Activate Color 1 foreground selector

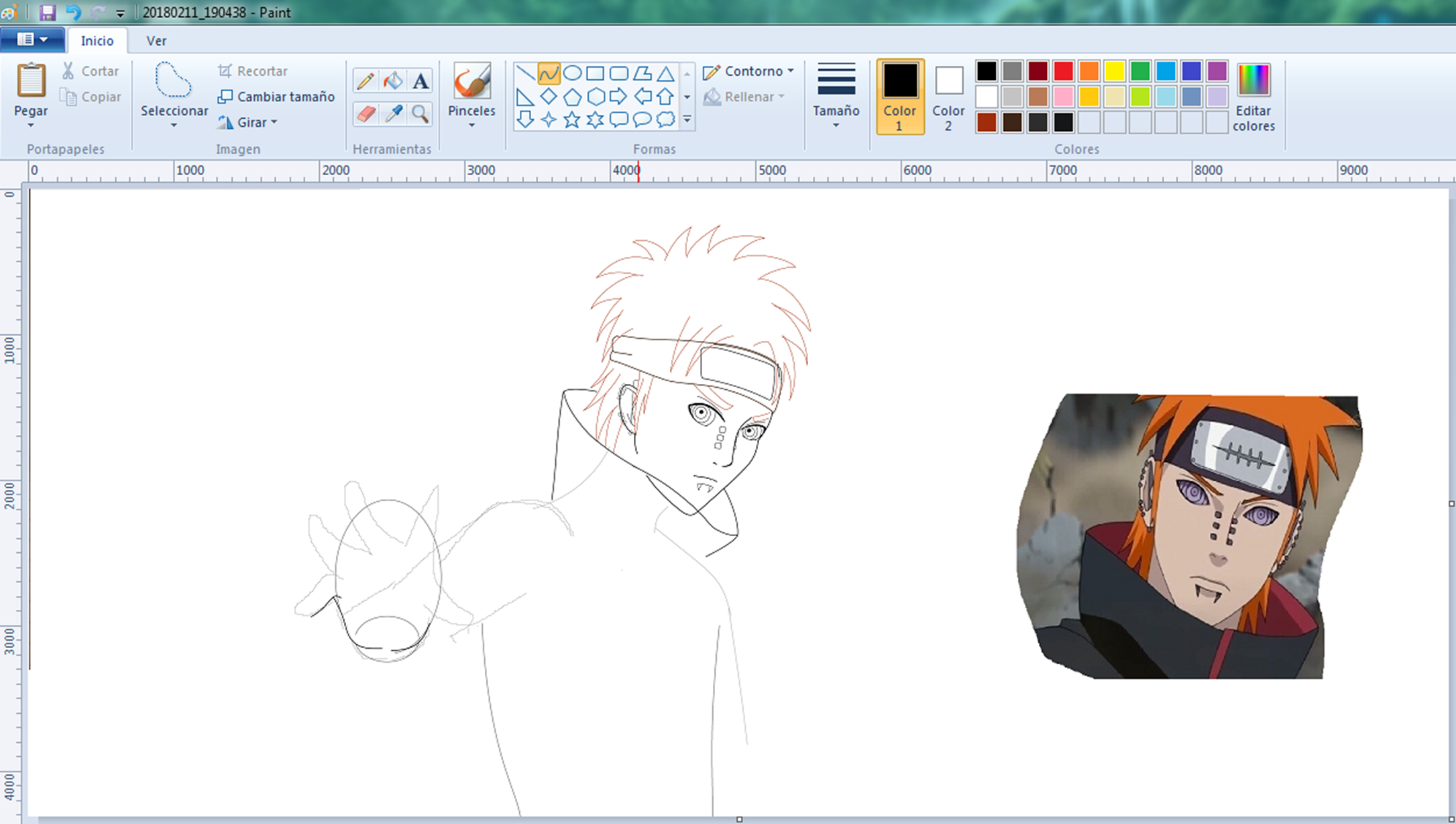click(x=899, y=97)
